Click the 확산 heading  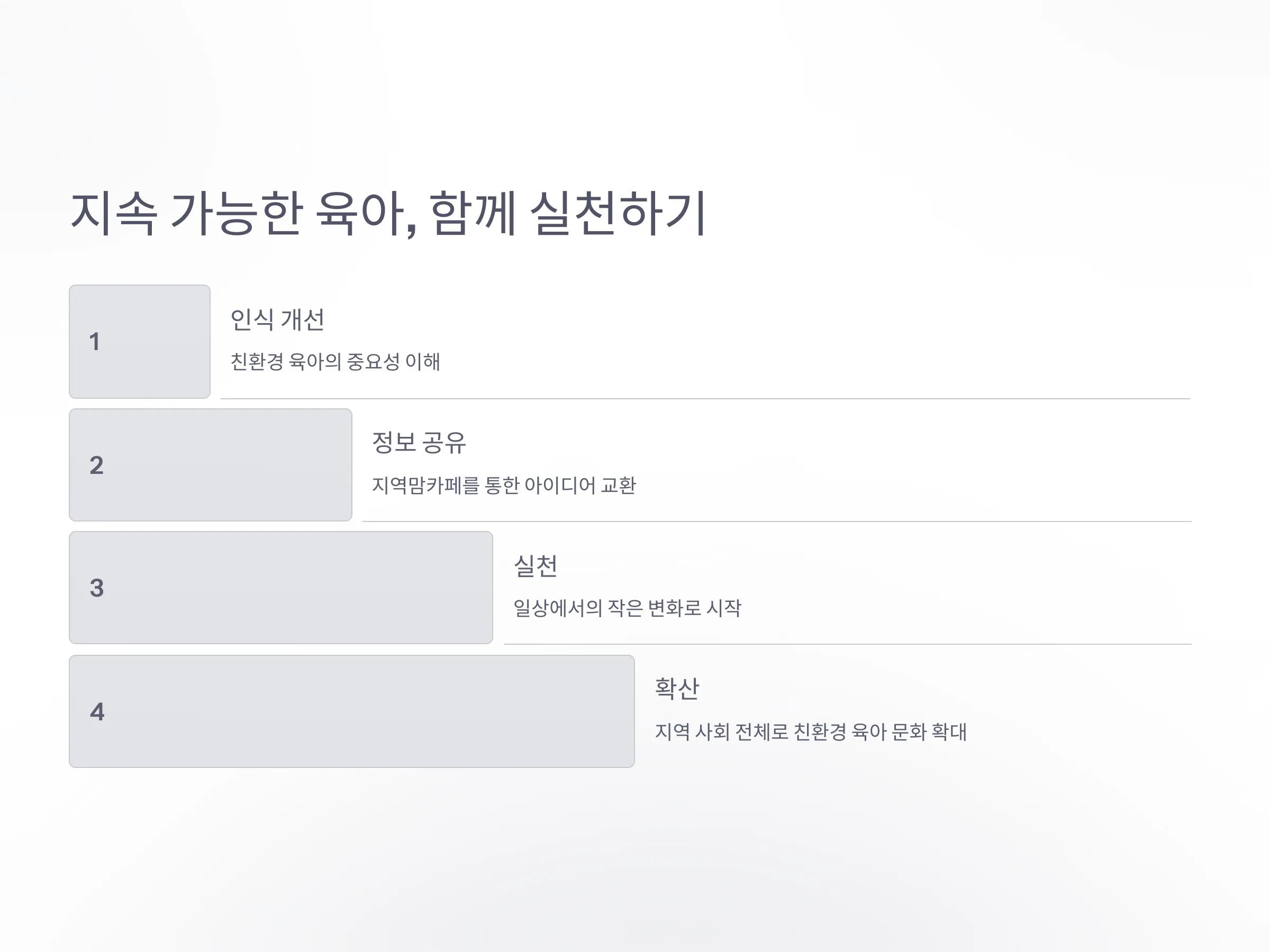[677, 689]
